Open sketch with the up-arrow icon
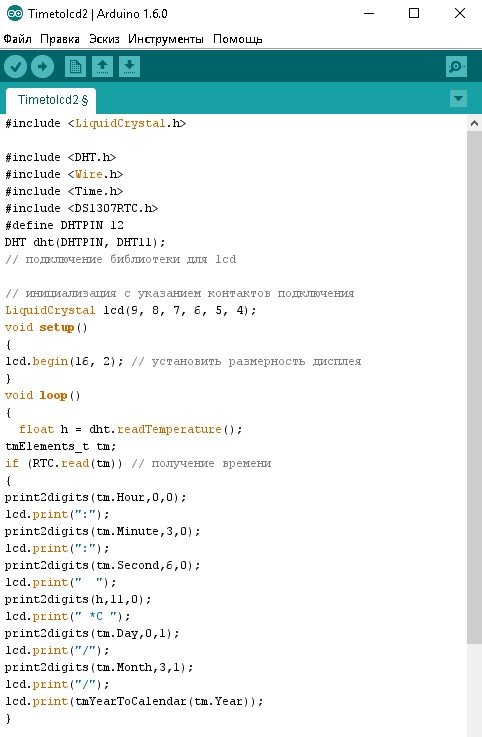This screenshot has height=737, width=482. point(103,67)
